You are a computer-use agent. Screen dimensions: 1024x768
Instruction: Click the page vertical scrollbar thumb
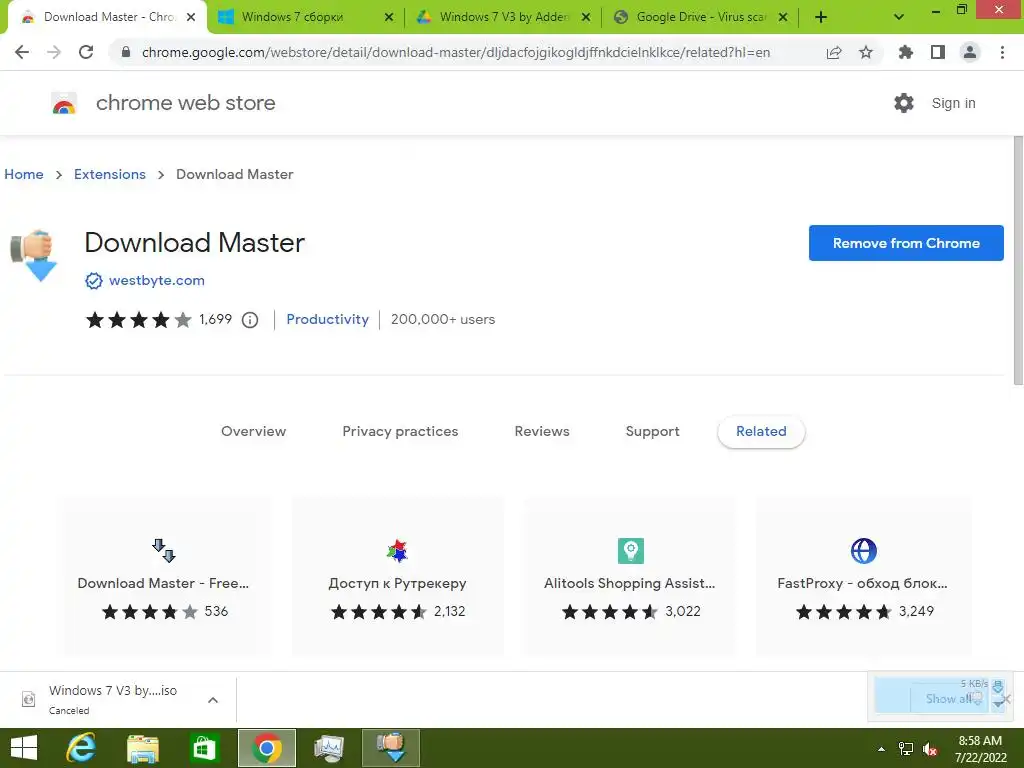pyautogui.click(x=1018, y=261)
